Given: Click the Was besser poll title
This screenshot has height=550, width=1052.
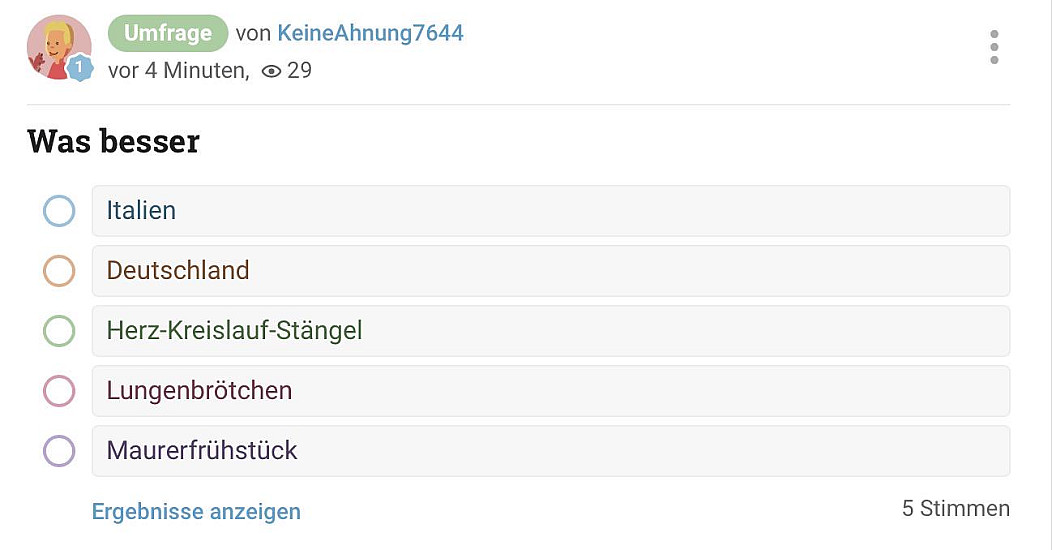Looking at the screenshot, I should pyautogui.click(x=113, y=142).
